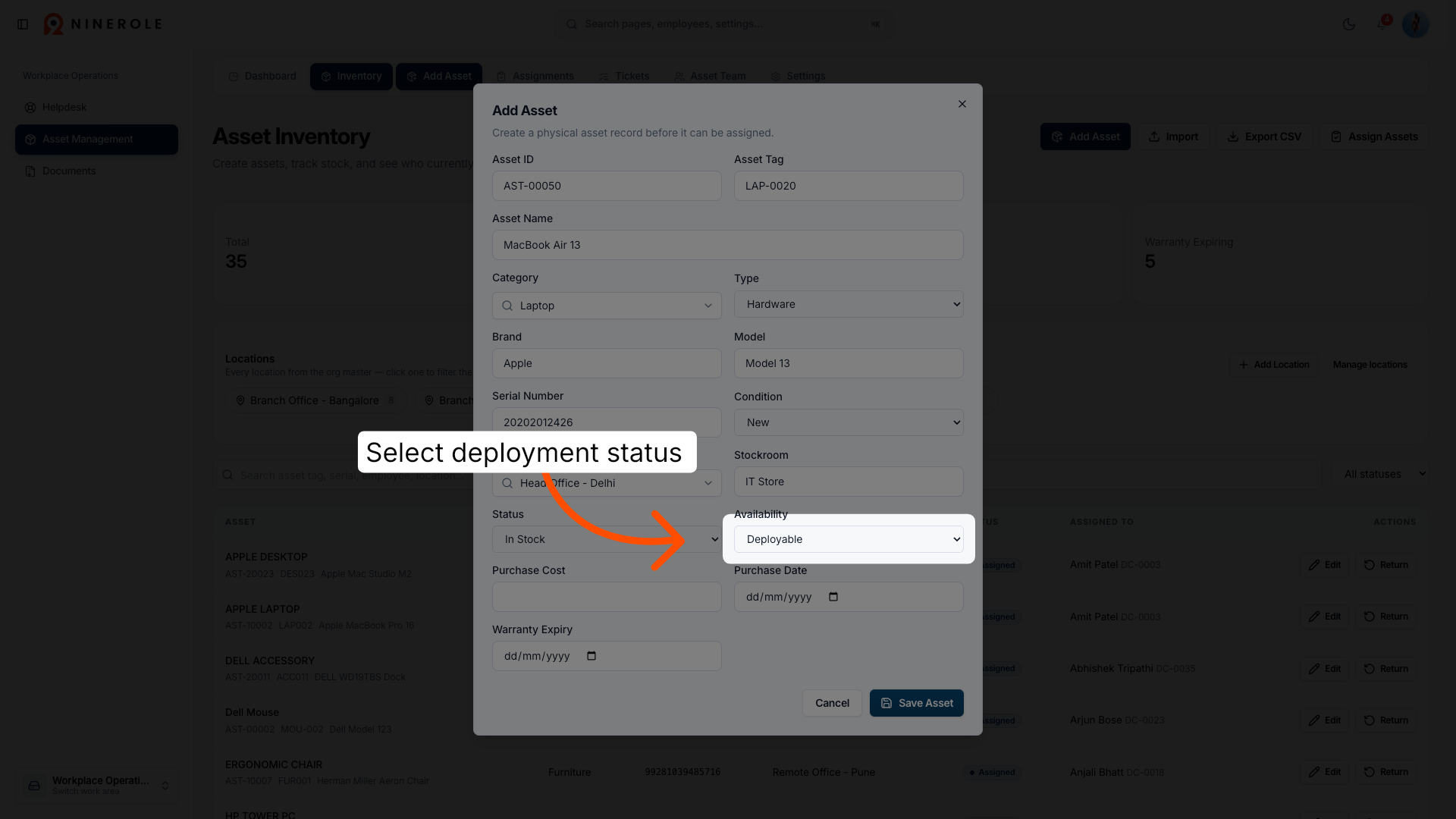
Task: Open Assign Assets
Action: click(x=1373, y=136)
